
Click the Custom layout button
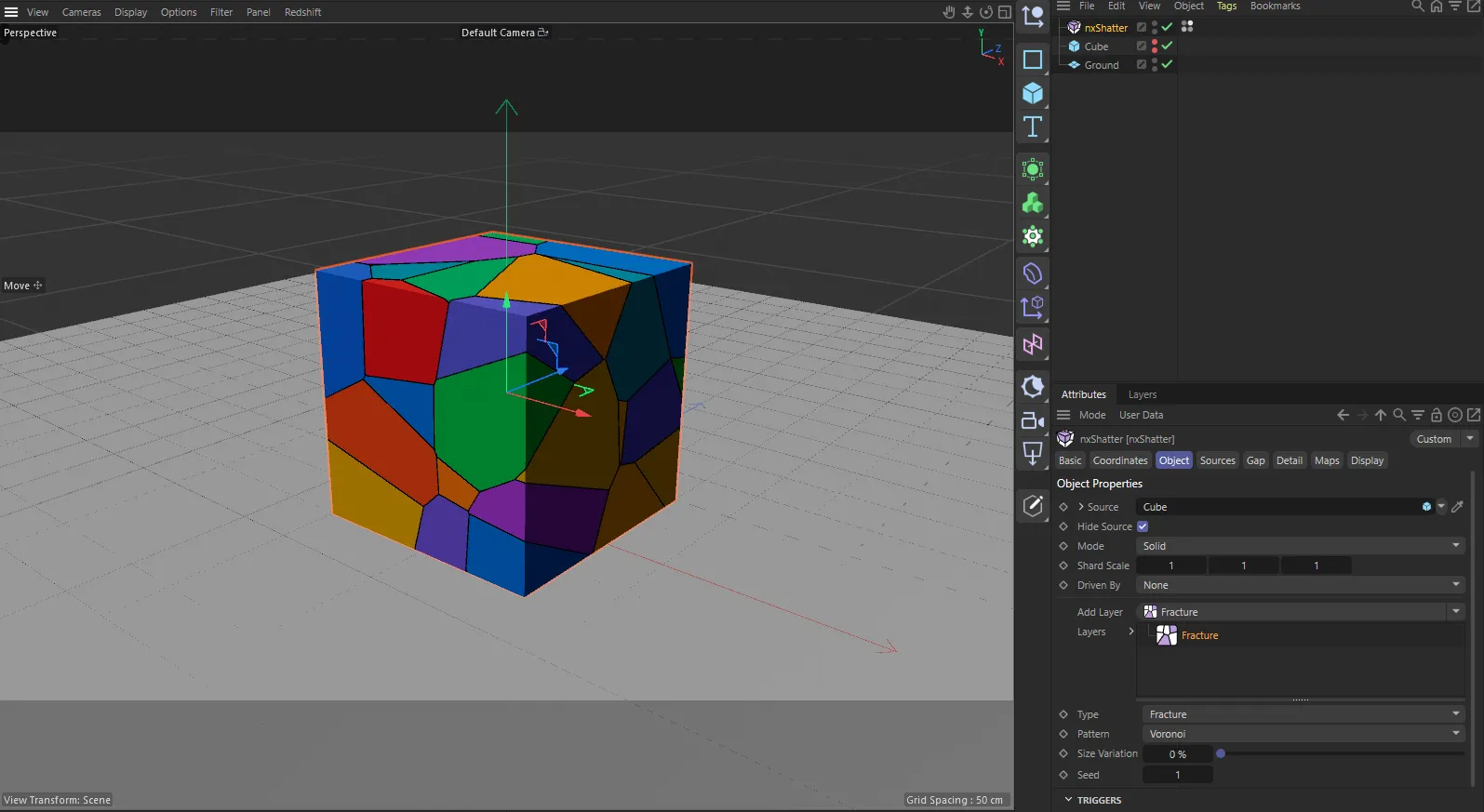[1434, 439]
